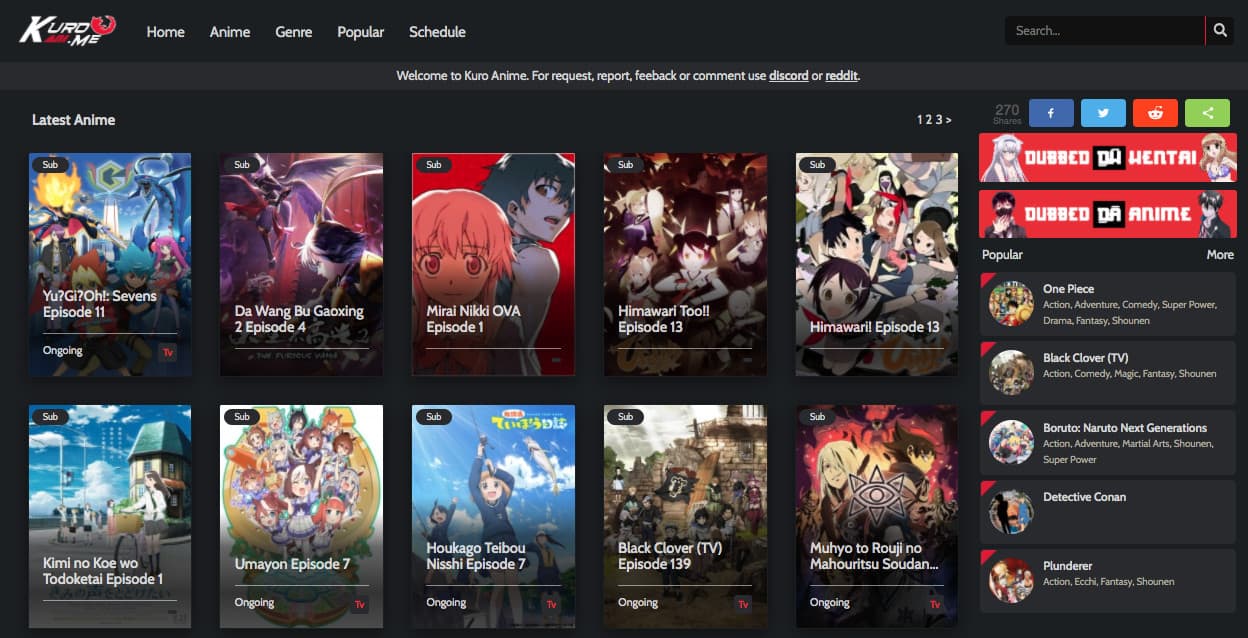Click Tv badge on Yu-Gi-Oh Sevens card
1248x638 pixels.
tap(167, 352)
